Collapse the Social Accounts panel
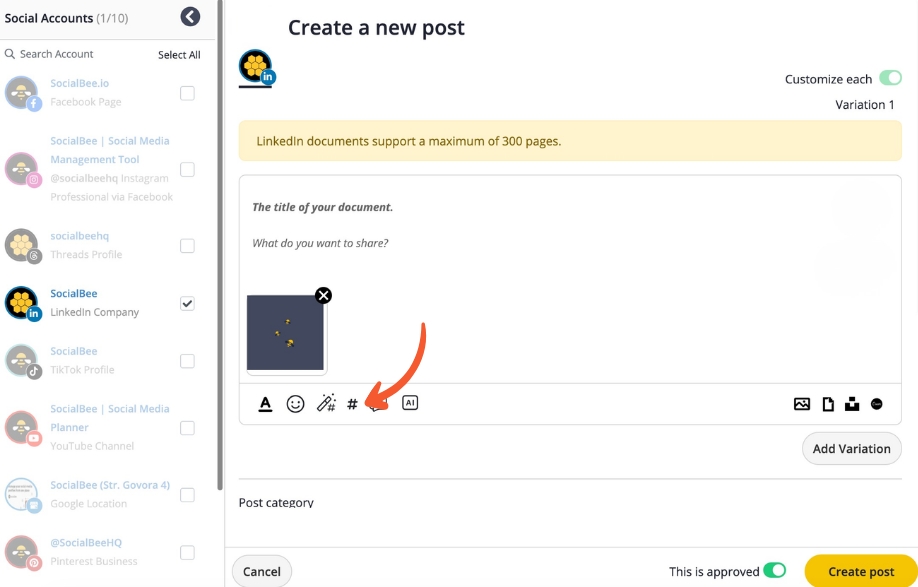 click(190, 17)
